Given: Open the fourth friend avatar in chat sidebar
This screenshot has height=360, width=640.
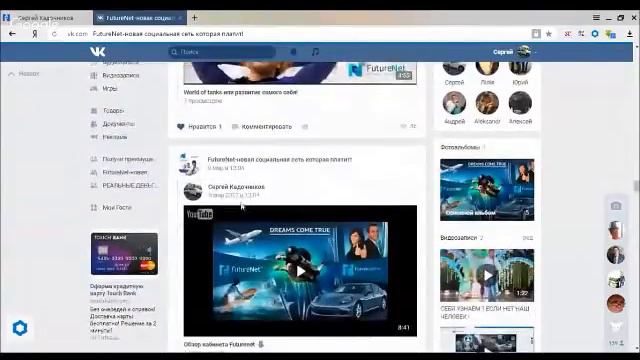Looking at the screenshot, I should tap(616, 303).
